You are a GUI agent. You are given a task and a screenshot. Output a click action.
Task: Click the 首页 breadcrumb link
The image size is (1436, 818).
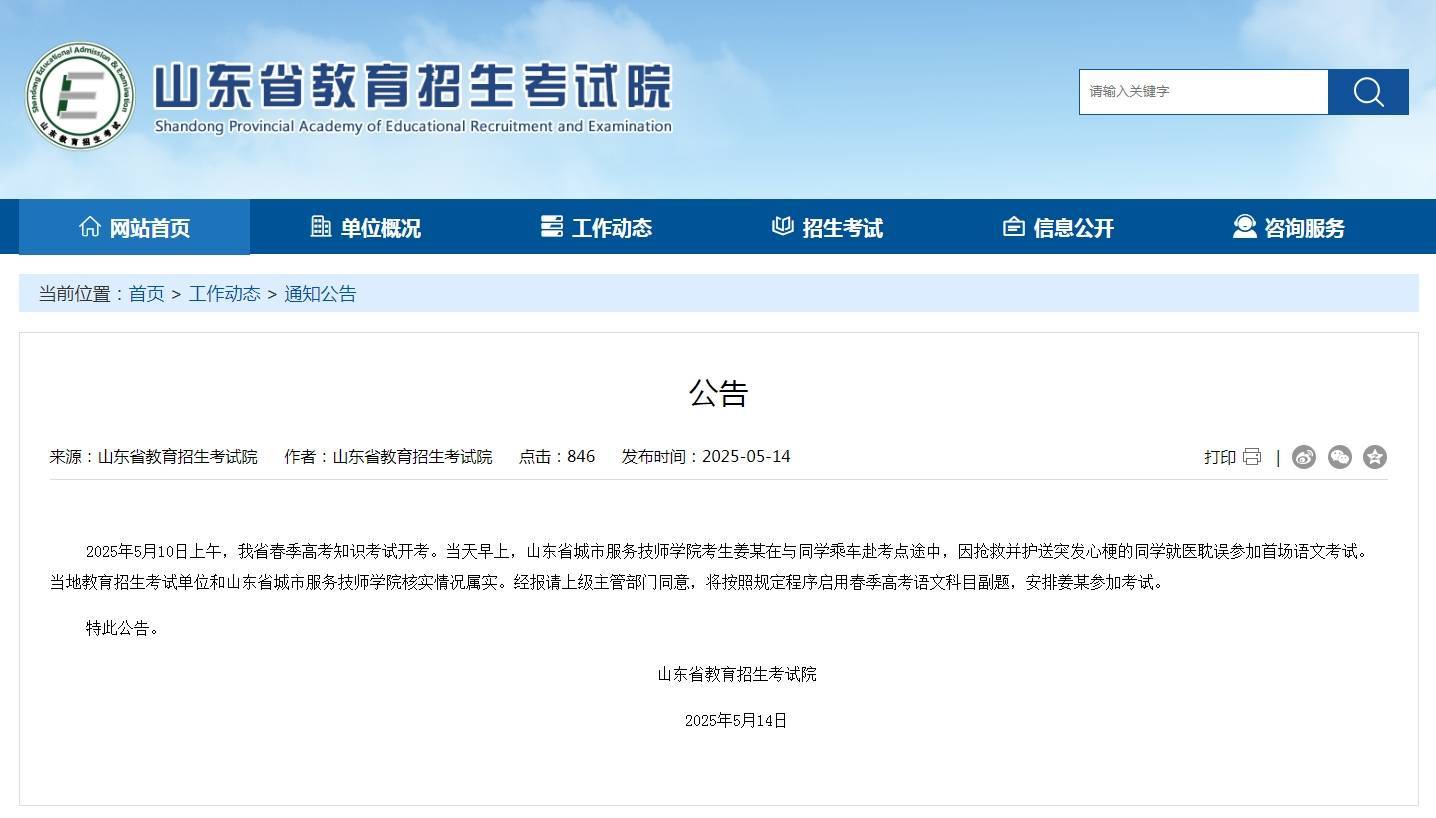(146, 294)
